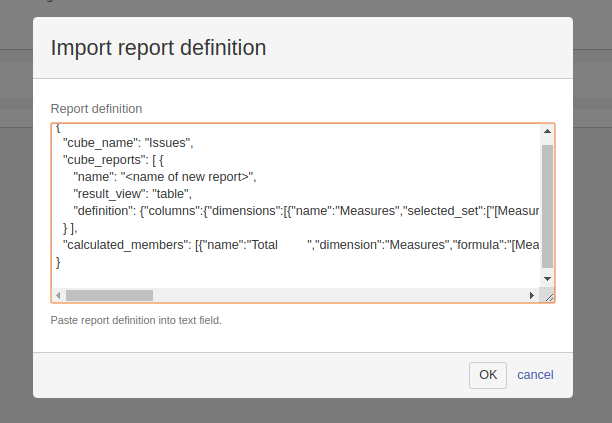
Task: Click empty horizontal scrollbar track right of thumb
Action: (x=340, y=296)
